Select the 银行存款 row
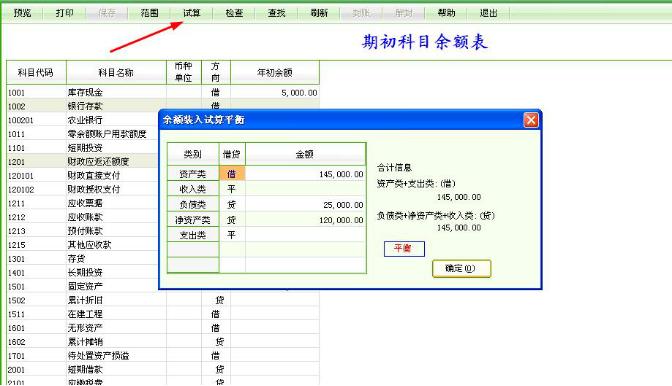This screenshot has width=672, height=386. pos(163,105)
